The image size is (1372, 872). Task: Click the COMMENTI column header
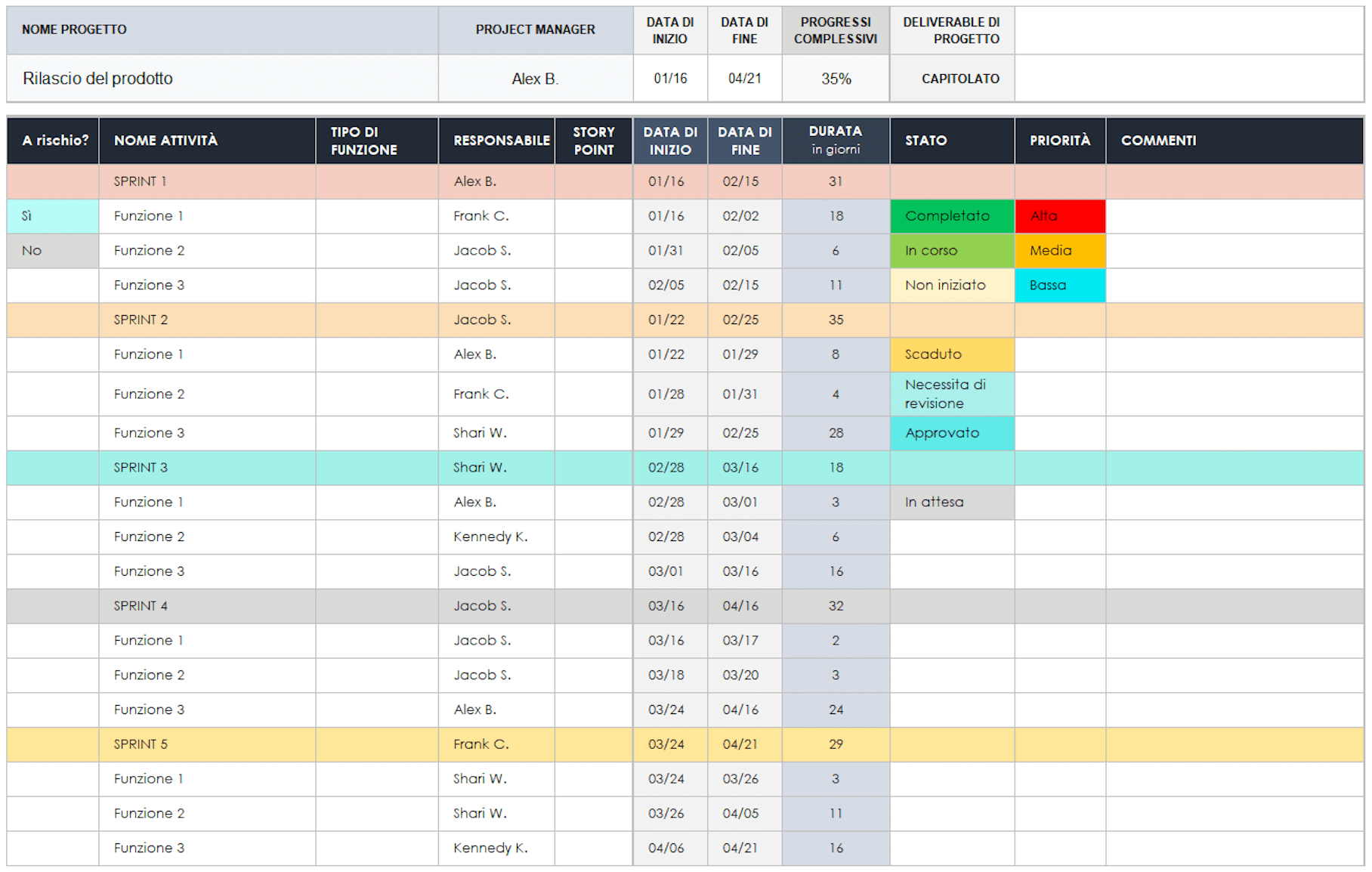point(1158,141)
